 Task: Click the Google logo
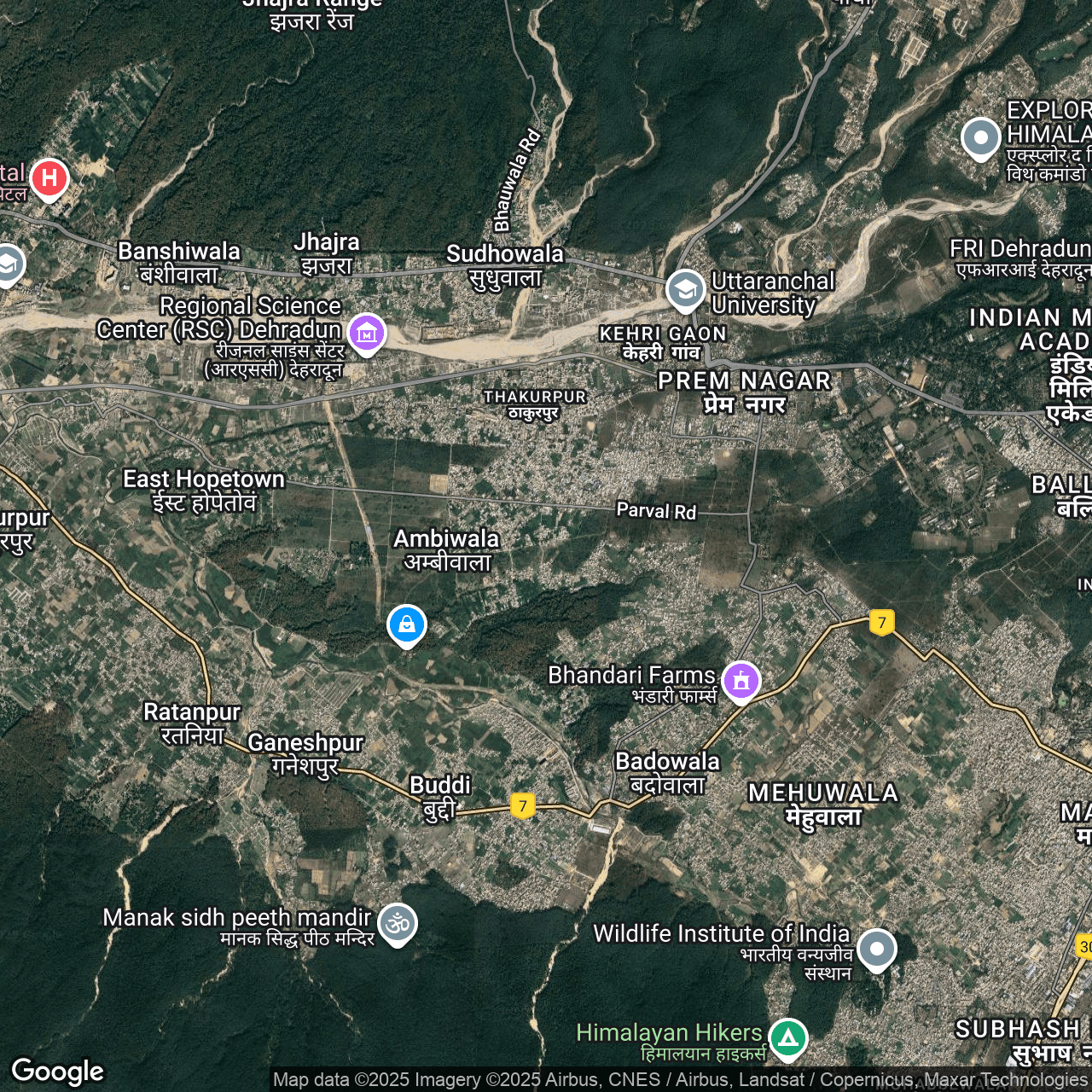click(58, 1072)
